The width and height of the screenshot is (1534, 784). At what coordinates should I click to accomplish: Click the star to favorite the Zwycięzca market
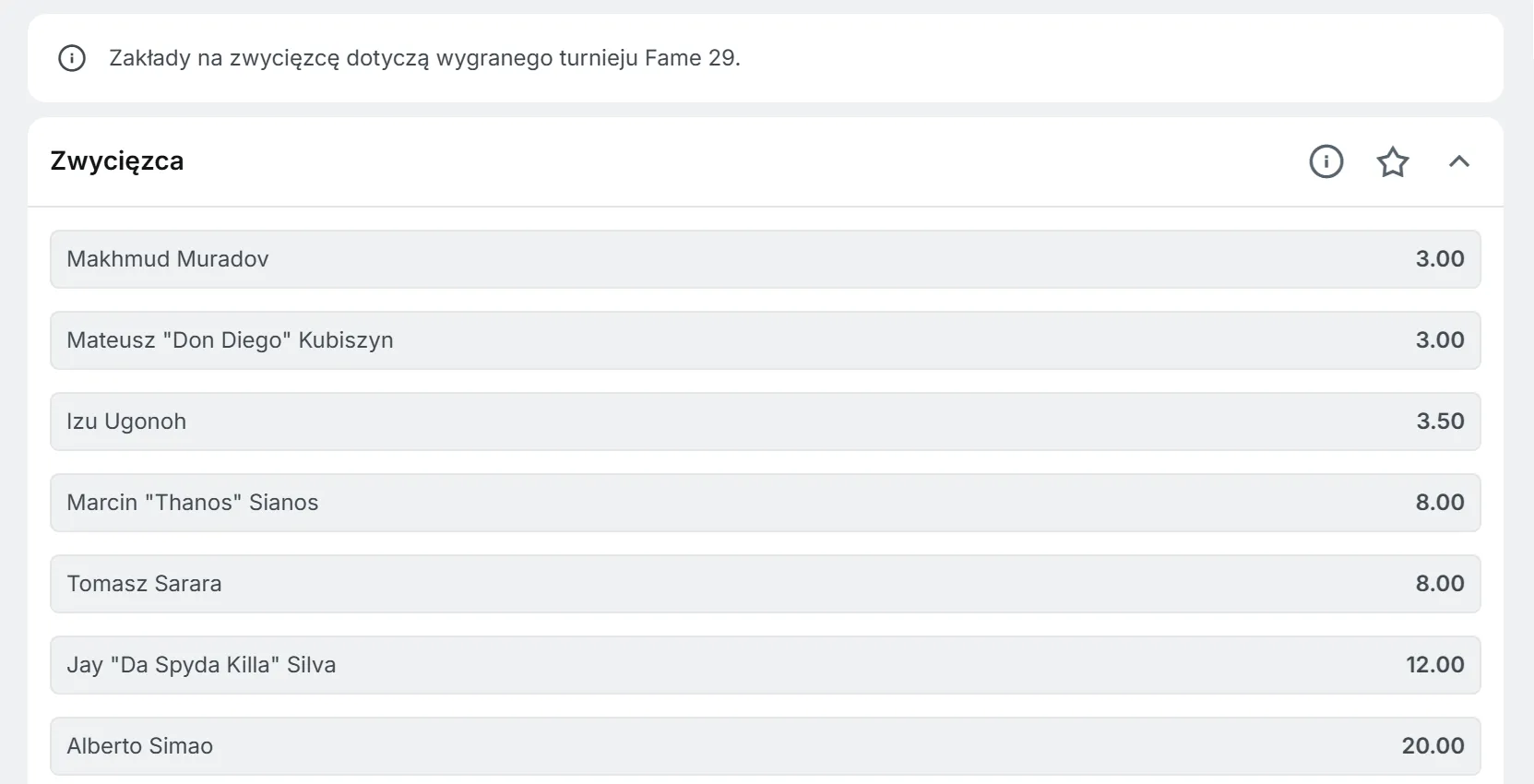tap(1393, 161)
